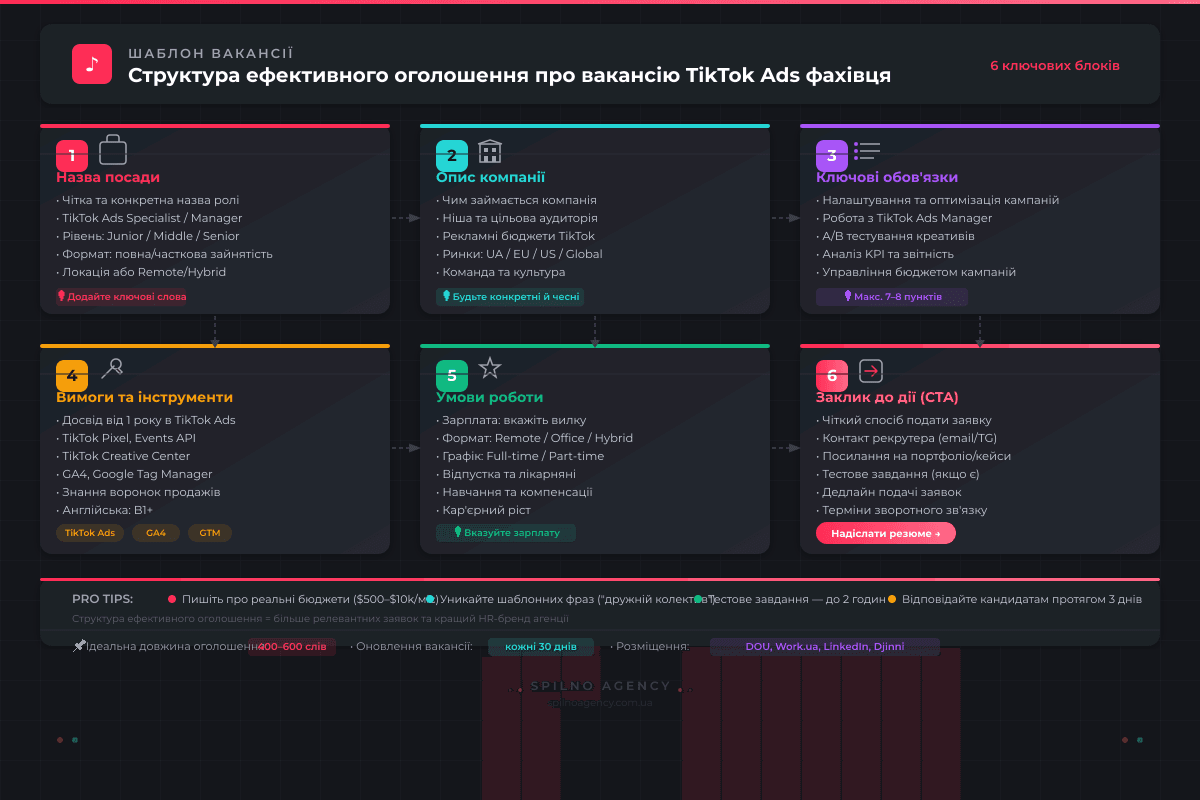Screen dimensions: 1200x800
Task: Click 'TikTok Creative Center' line
Action: coord(123,456)
